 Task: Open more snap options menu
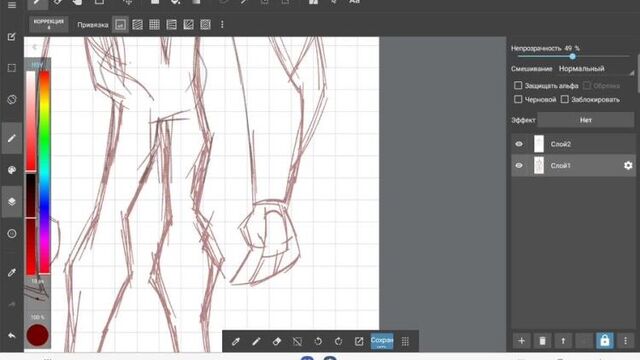(x=222, y=24)
